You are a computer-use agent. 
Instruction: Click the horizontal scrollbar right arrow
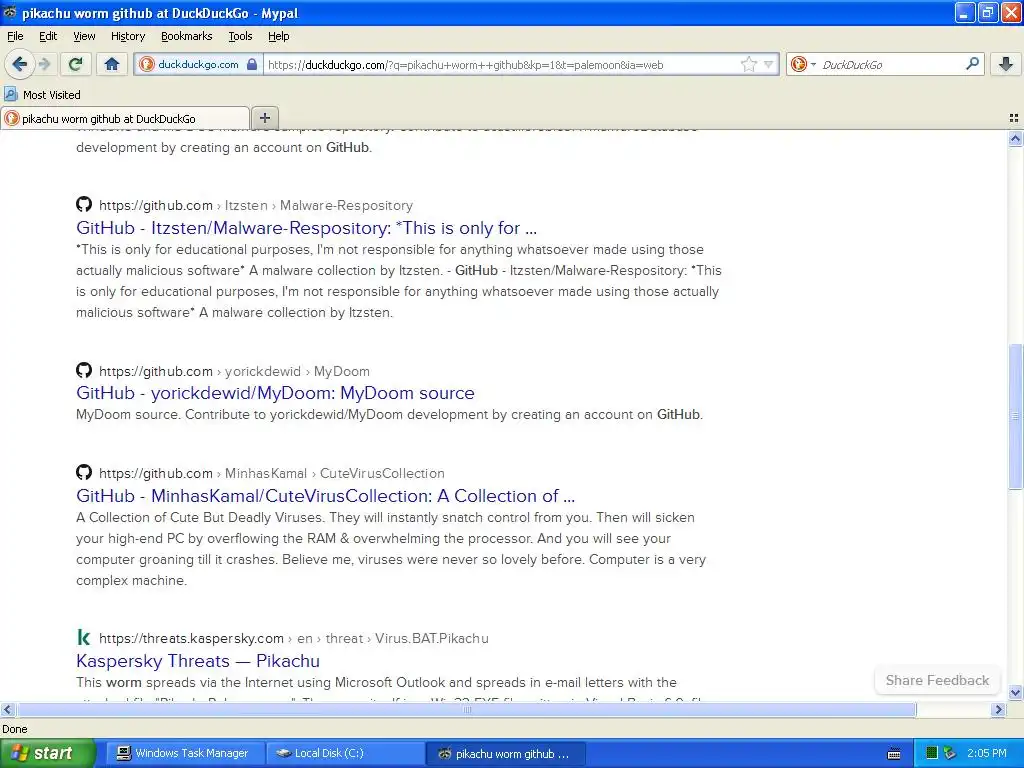tap(998, 709)
